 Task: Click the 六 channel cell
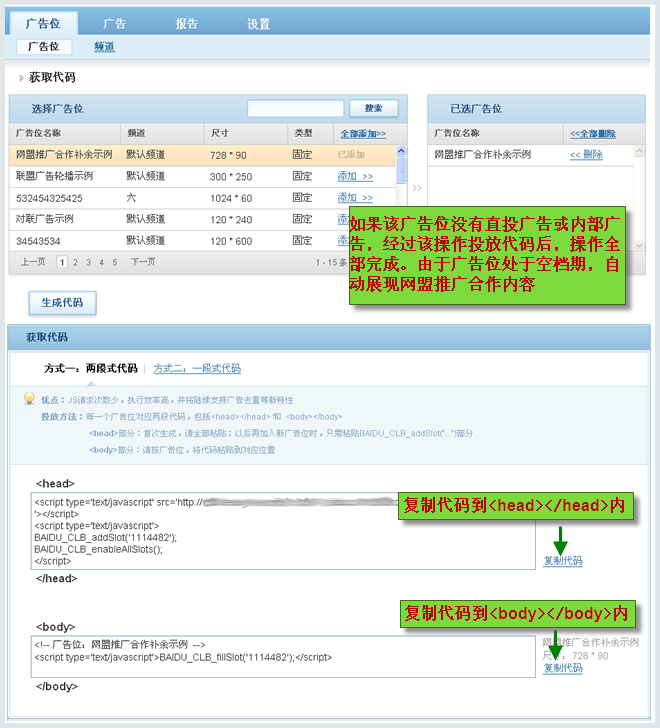pos(131,198)
